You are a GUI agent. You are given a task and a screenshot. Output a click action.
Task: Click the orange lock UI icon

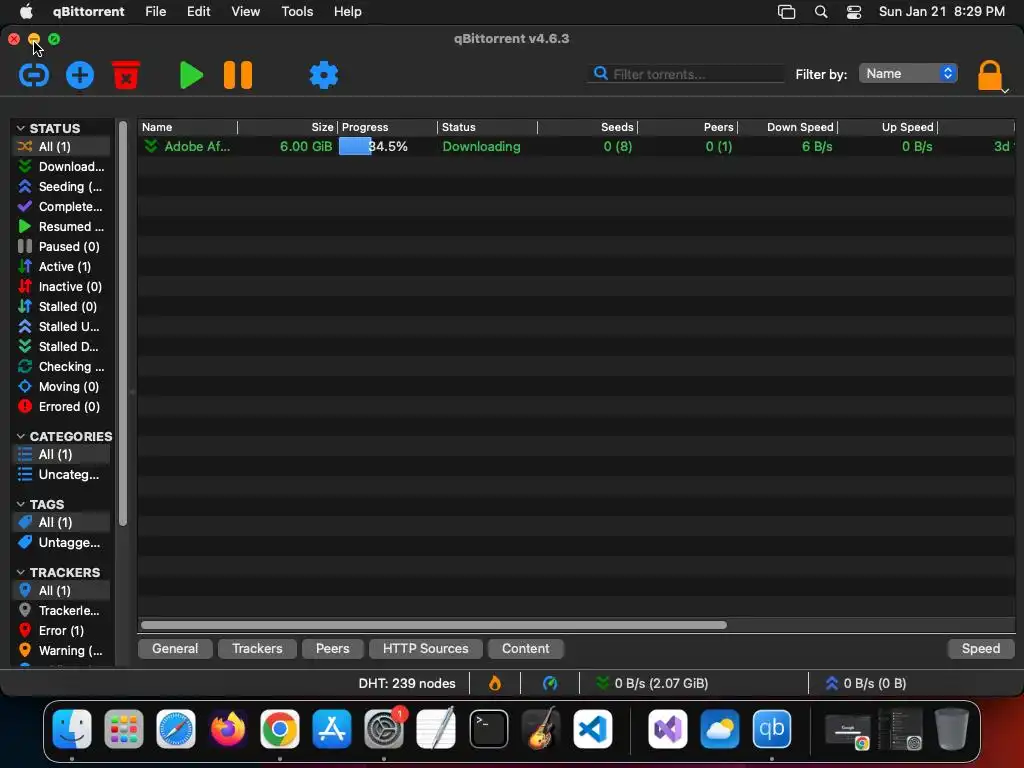tap(989, 75)
